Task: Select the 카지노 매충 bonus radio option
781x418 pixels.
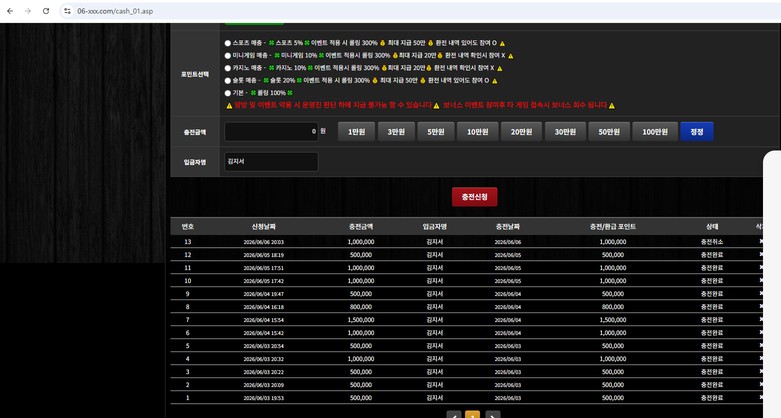Action: coord(228,68)
